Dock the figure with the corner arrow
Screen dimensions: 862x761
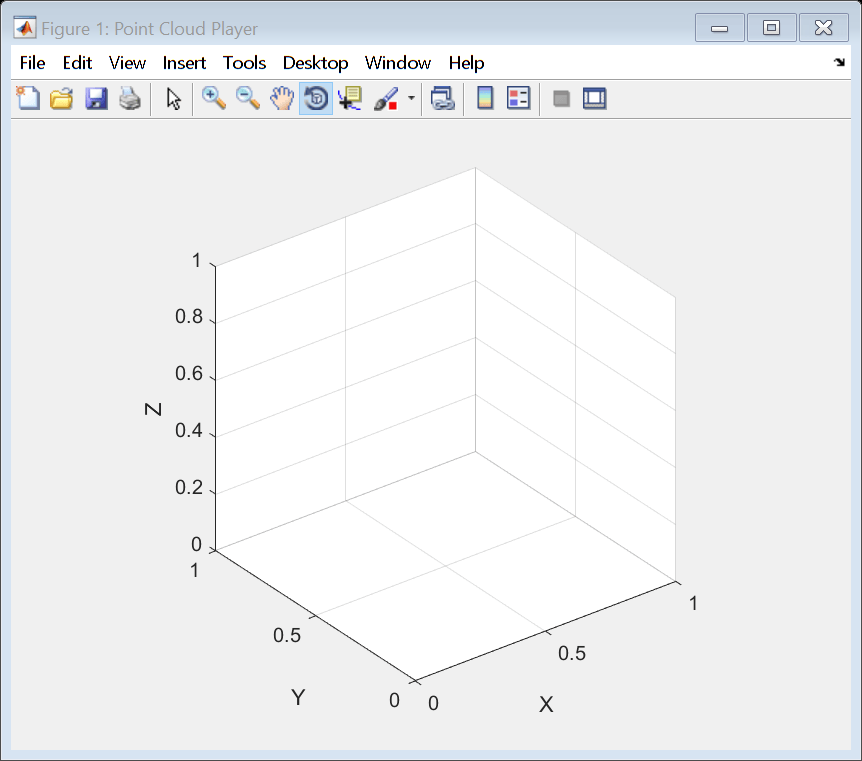(x=839, y=62)
